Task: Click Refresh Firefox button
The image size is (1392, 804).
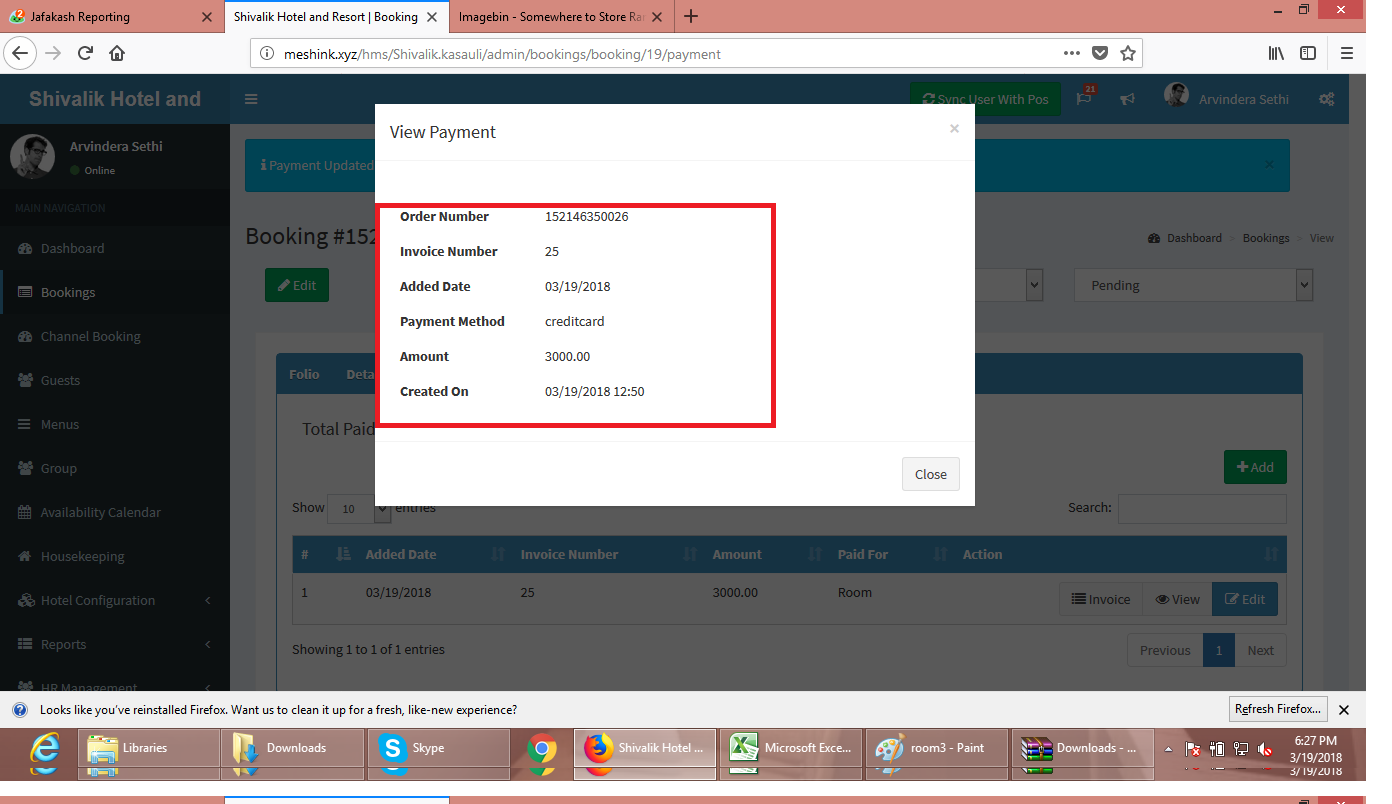Action: pyautogui.click(x=1278, y=709)
